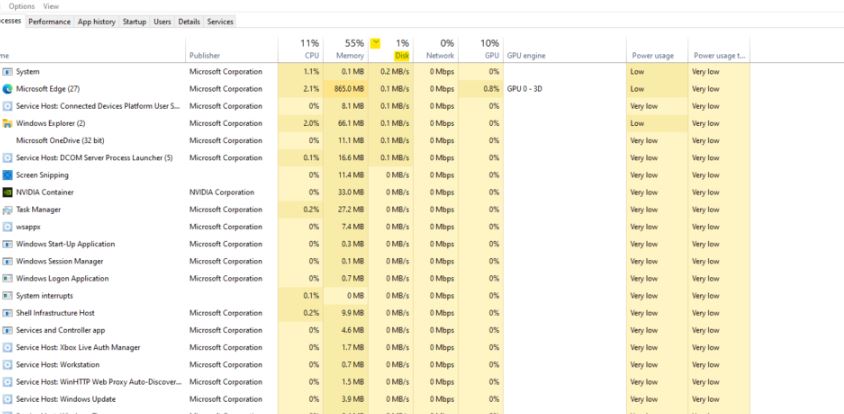
Task: Click the Microsoft Edge icon
Action: (7, 89)
